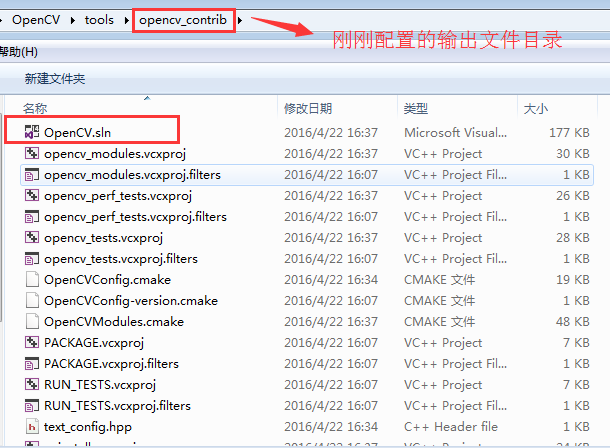Click the CMAKE 文件 type of OpenCVConfig-version.cmake
The image size is (610, 448).
click(440, 301)
